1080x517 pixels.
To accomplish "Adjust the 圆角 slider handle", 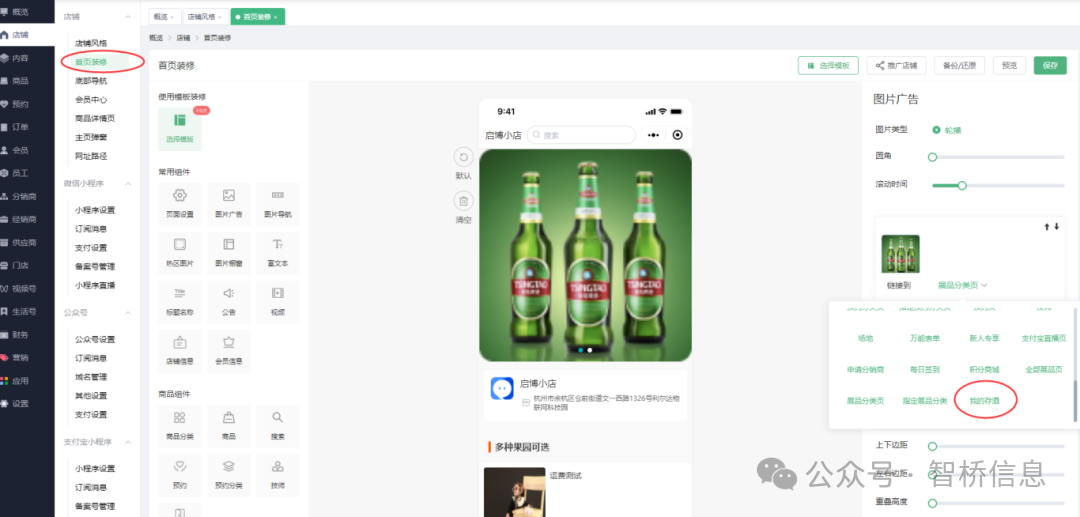I will (x=933, y=157).
